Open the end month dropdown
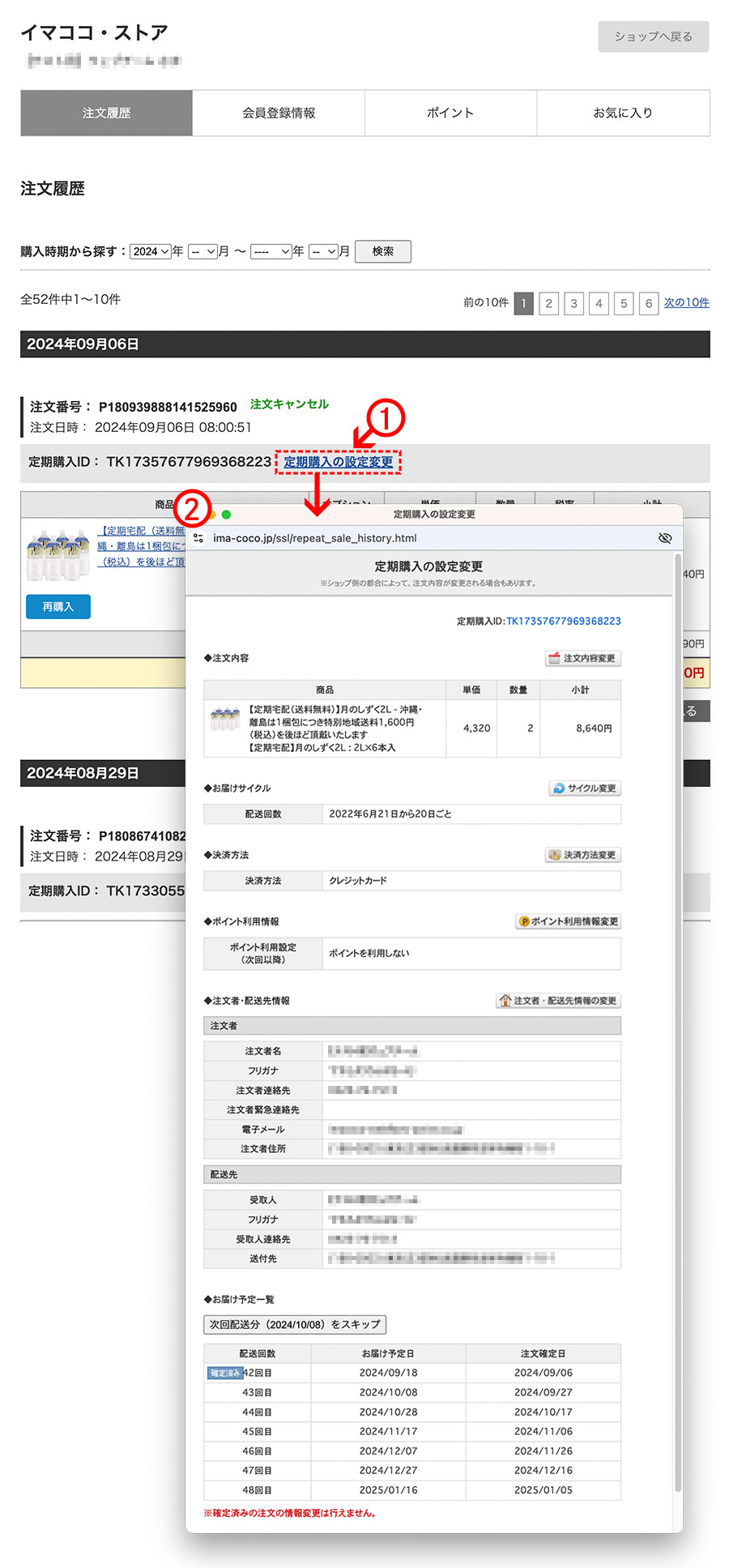 [x=323, y=252]
